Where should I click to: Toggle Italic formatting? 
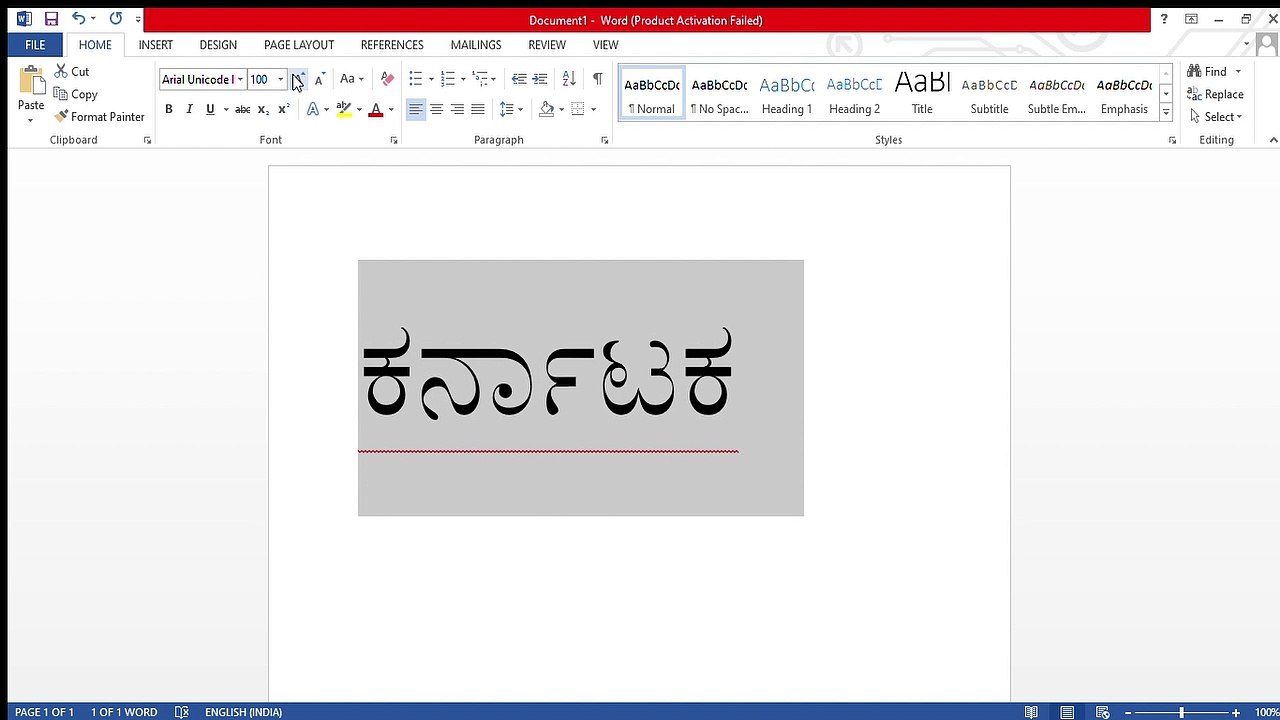[x=189, y=109]
